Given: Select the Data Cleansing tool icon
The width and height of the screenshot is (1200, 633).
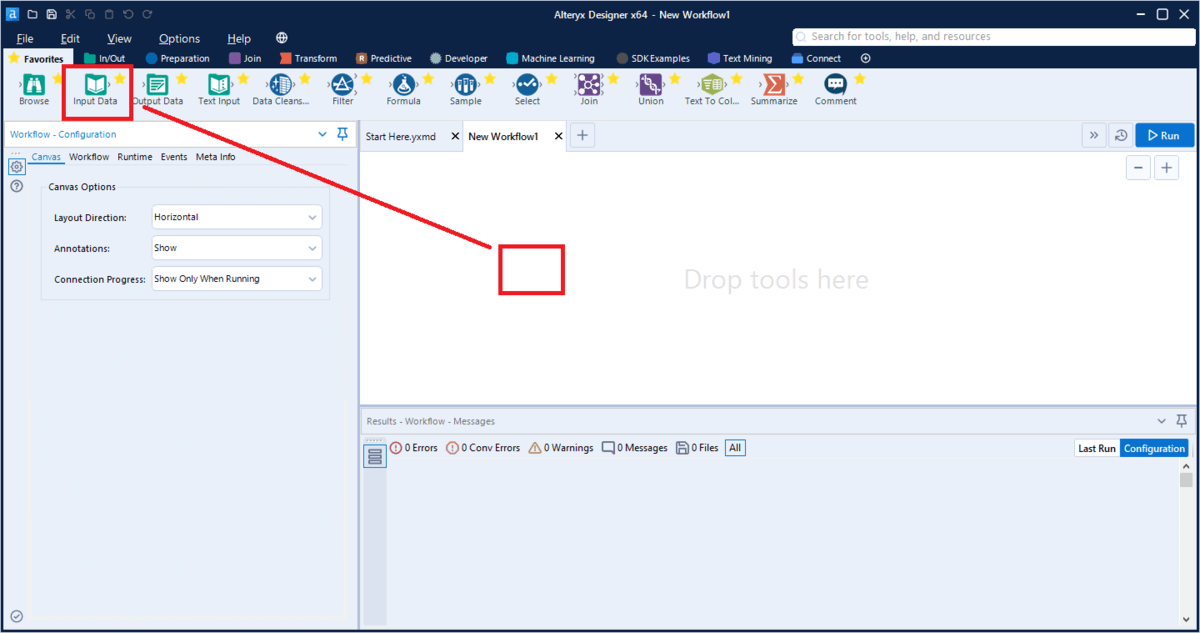Looking at the screenshot, I should (281, 85).
